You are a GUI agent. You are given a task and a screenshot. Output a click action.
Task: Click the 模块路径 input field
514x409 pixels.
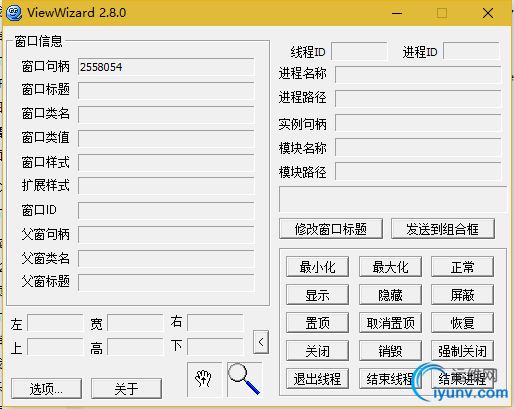(x=418, y=171)
